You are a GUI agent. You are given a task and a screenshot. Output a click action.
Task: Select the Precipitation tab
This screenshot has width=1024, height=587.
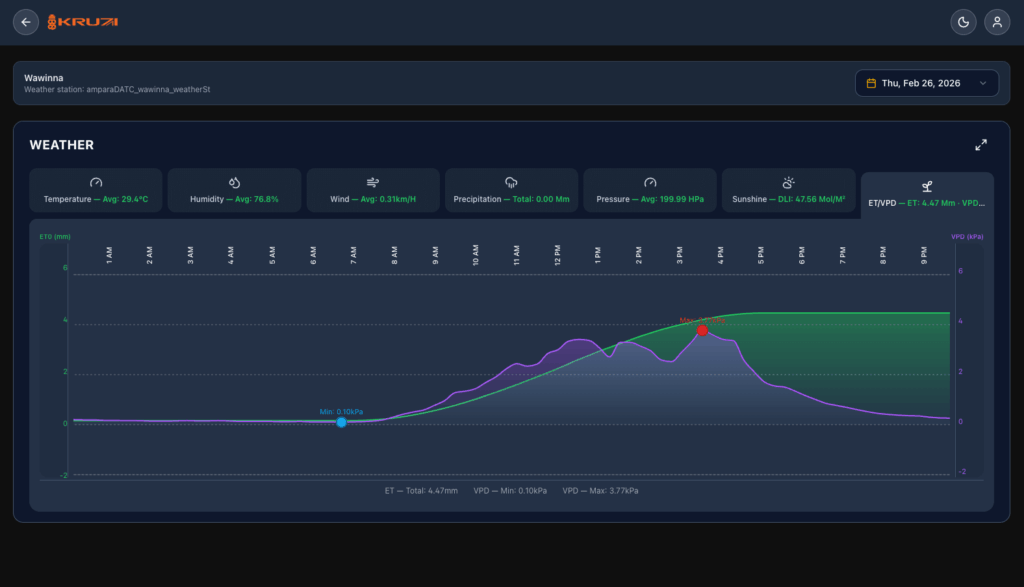click(511, 191)
